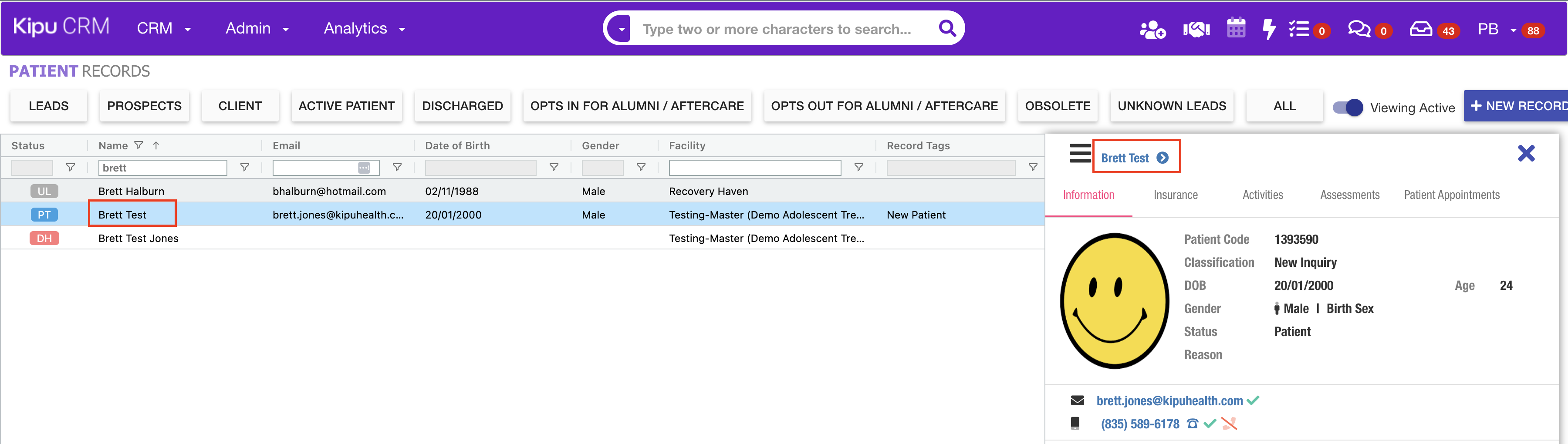
Task: Switch to the Patient Appointments tab
Action: [x=1451, y=195]
